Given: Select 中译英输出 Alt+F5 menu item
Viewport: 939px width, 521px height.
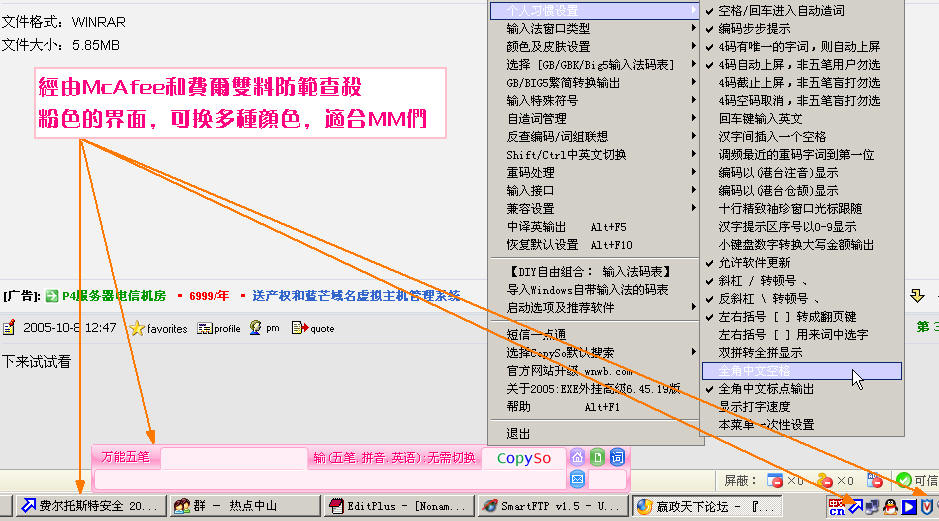Looking at the screenshot, I should [595, 227].
